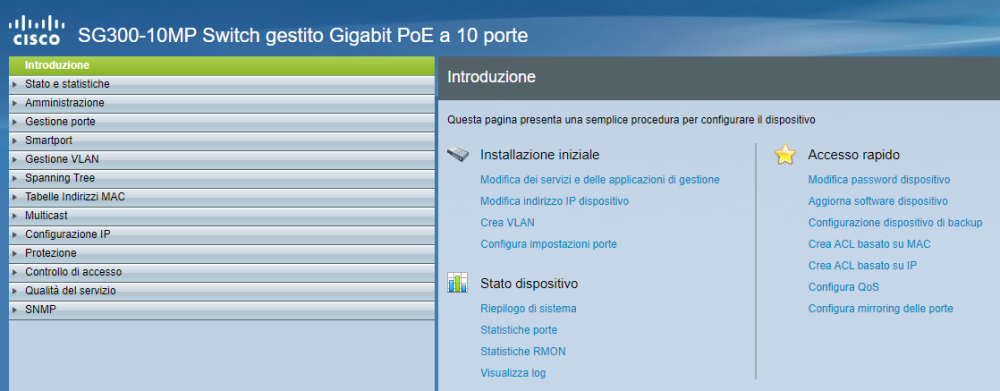Viewport: 1000px width, 391px height.
Task: Open the Gestione VLAN menu item
Action: point(222,159)
